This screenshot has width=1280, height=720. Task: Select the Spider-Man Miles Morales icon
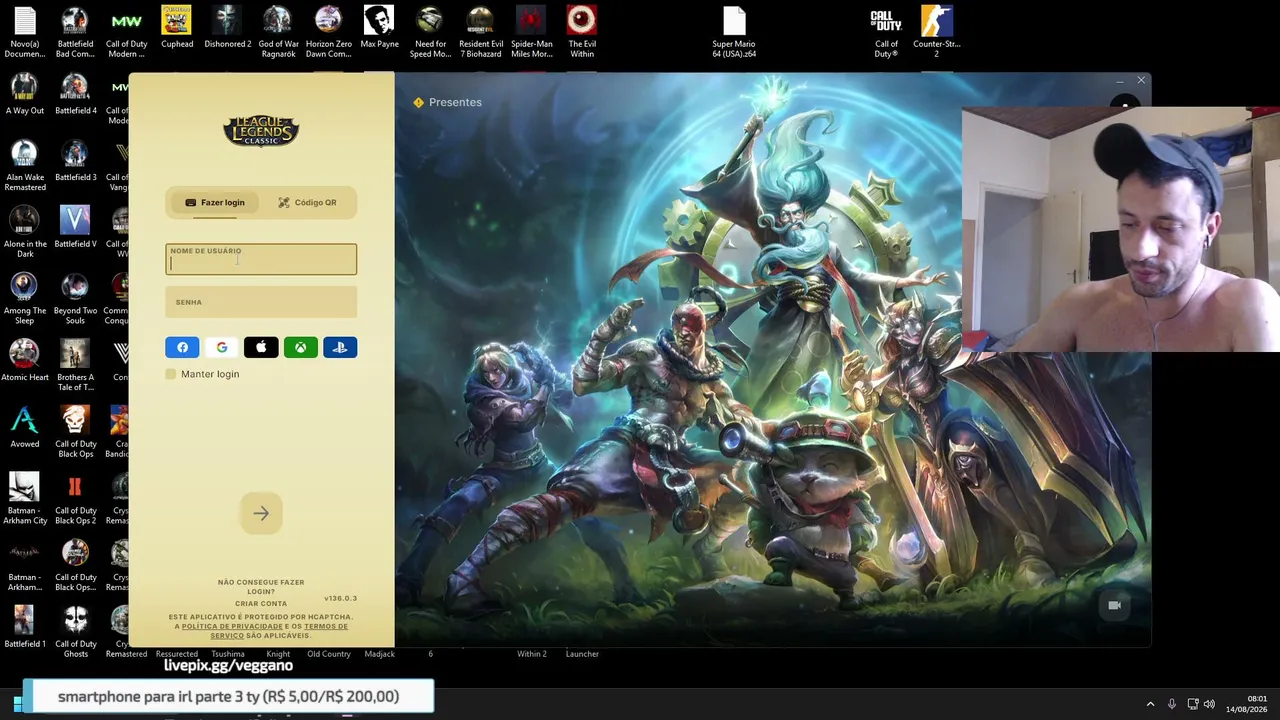(531, 33)
